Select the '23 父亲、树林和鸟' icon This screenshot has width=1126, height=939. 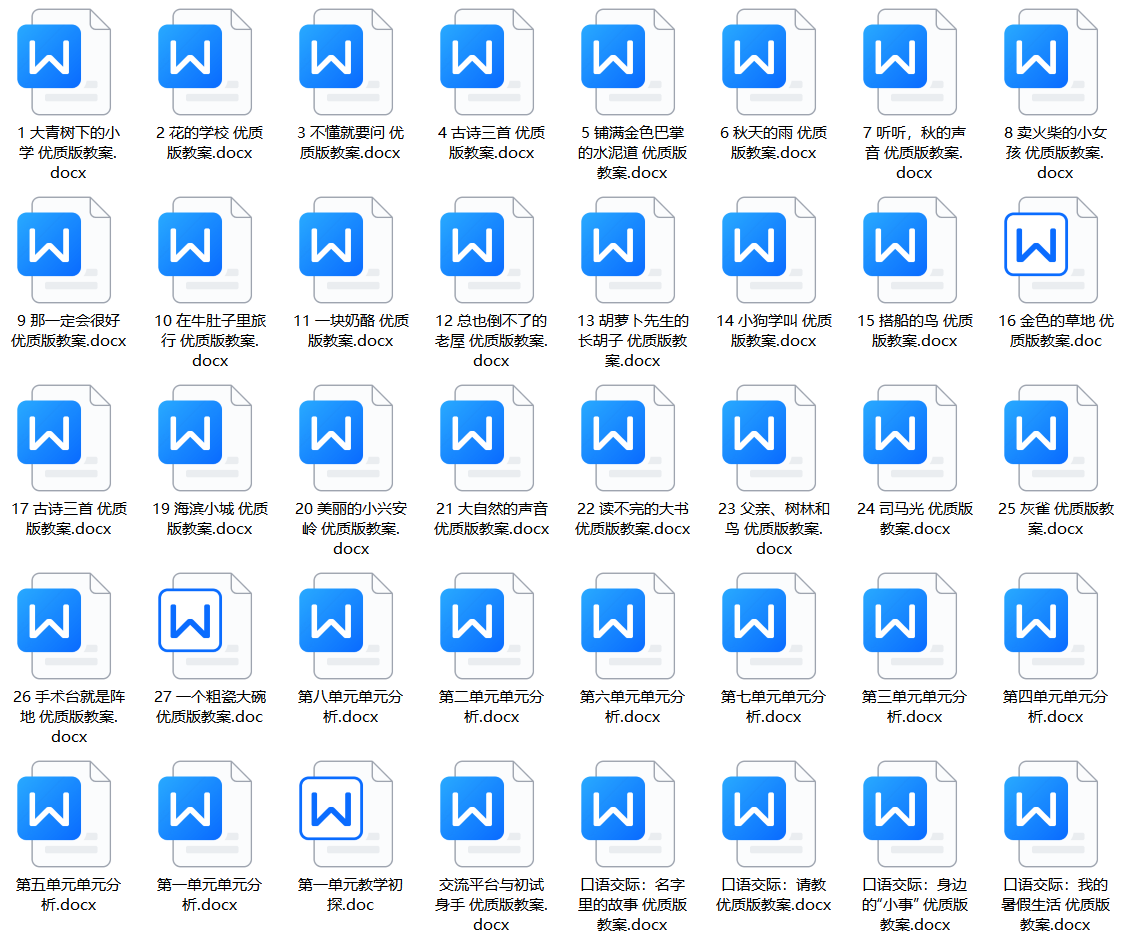pos(769,438)
